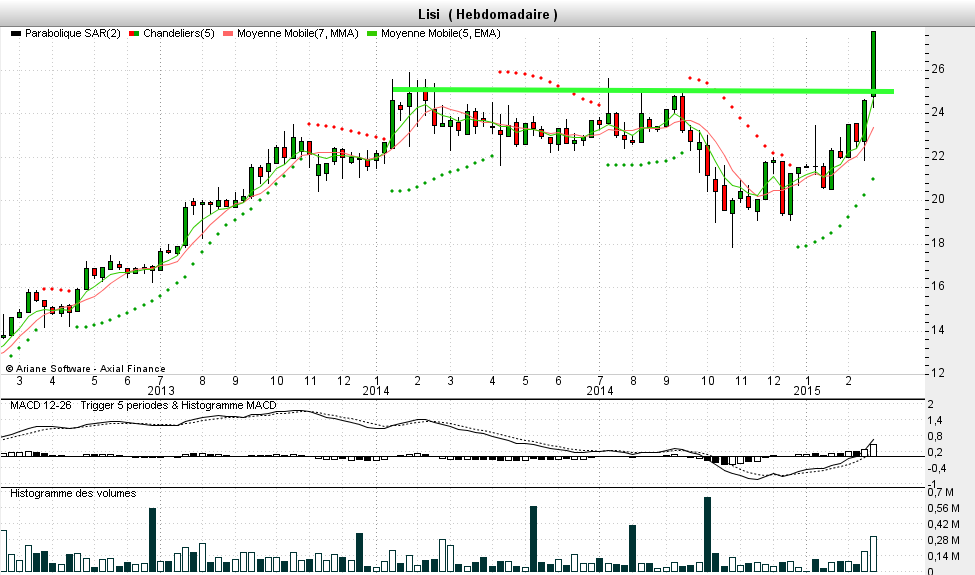This screenshot has width=975, height=575.
Task: Click the 'MACD 12-26' panel title
Action: [x=40, y=405]
